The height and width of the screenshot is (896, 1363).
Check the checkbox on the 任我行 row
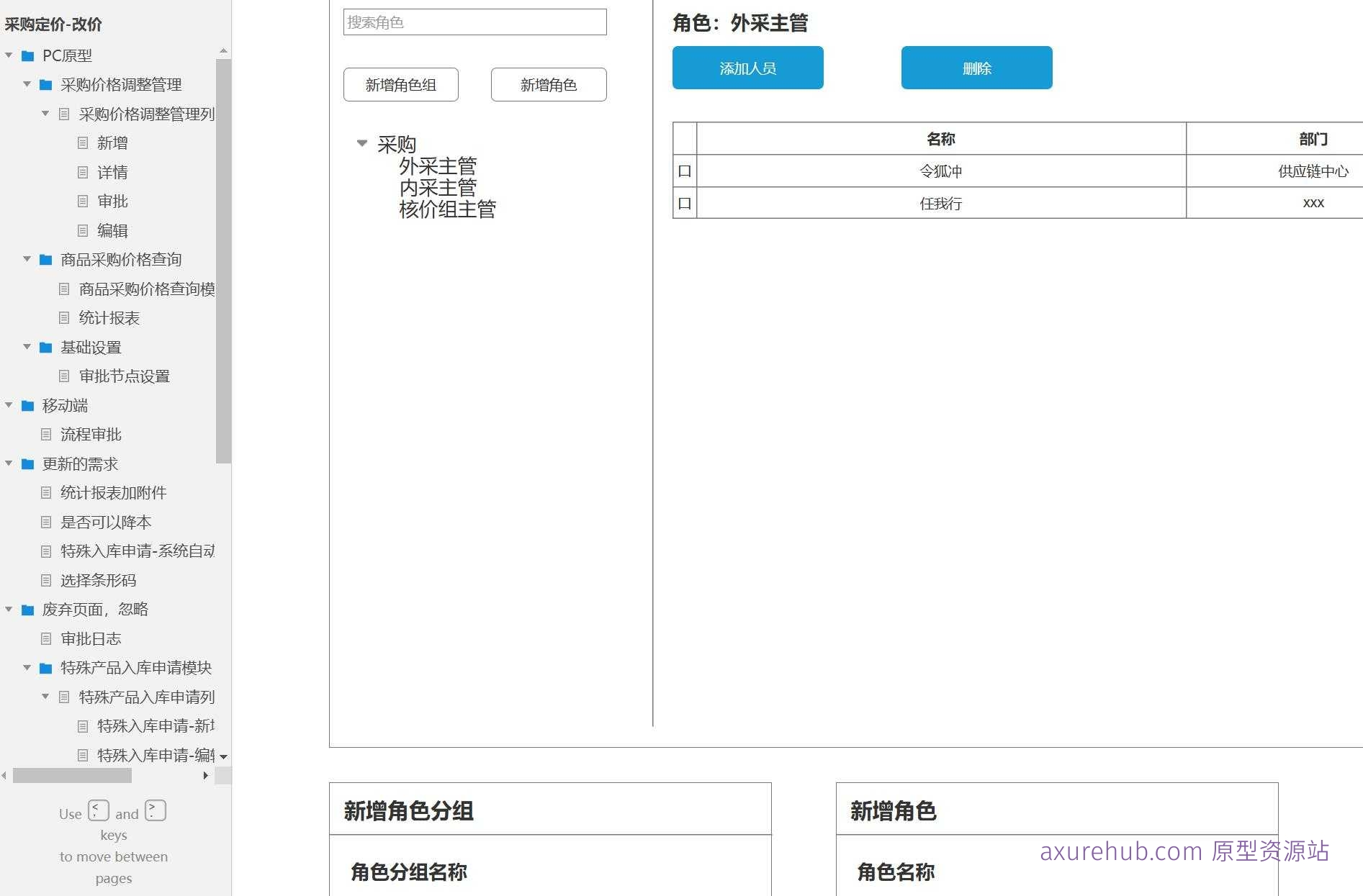point(684,202)
